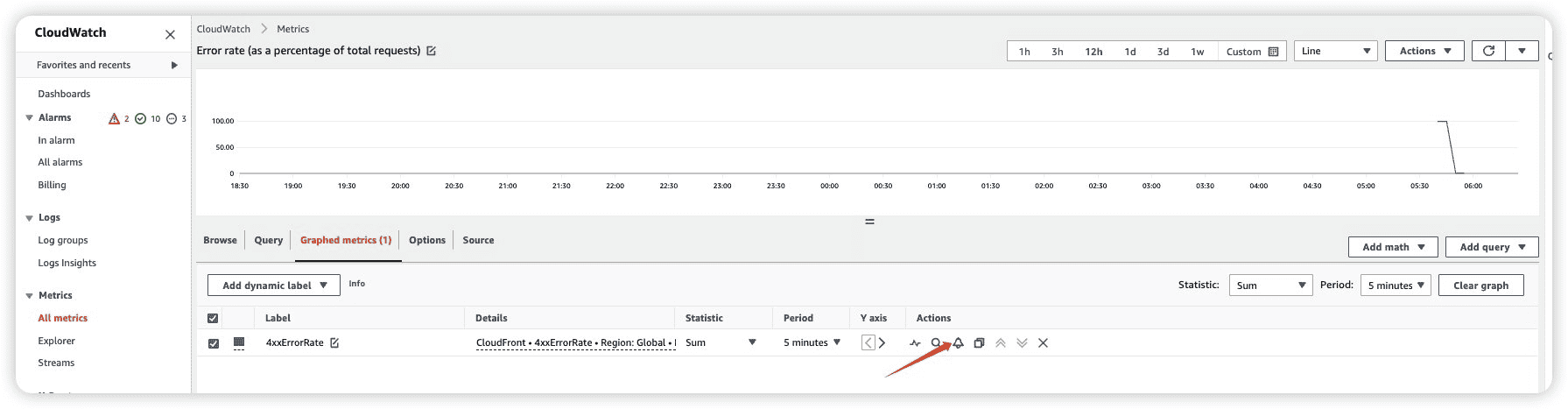Open In alarm in the sidebar
This screenshot has width=1568, height=409.
(x=56, y=140)
